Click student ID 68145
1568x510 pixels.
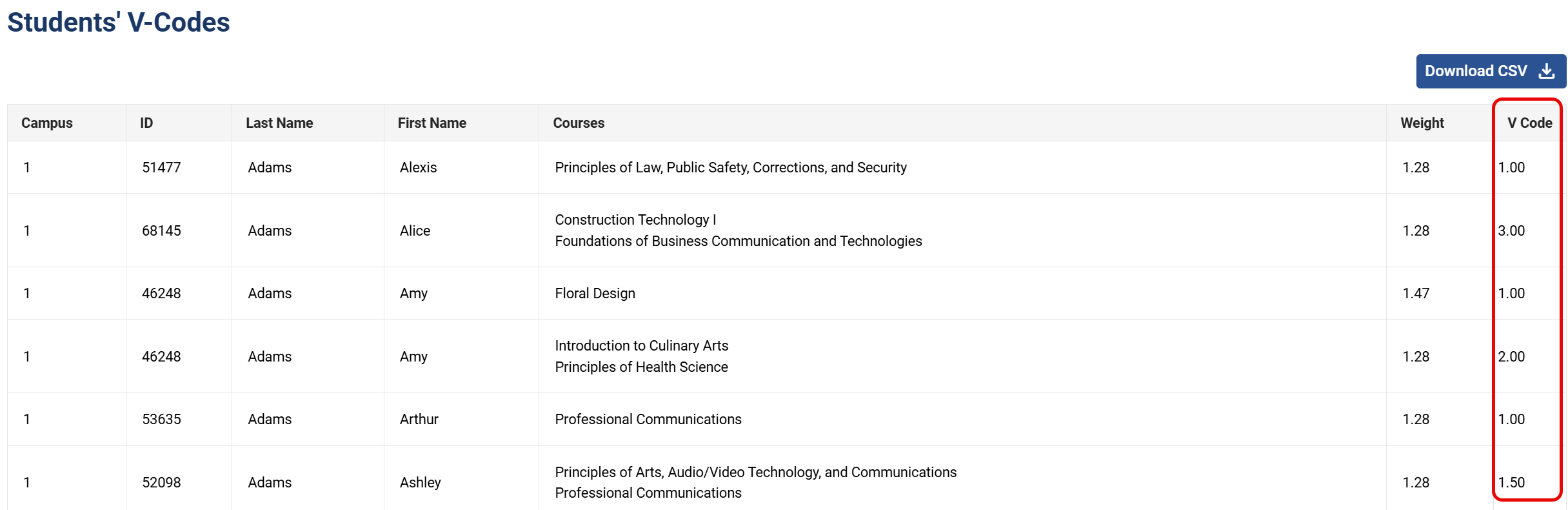coord(161,230)
